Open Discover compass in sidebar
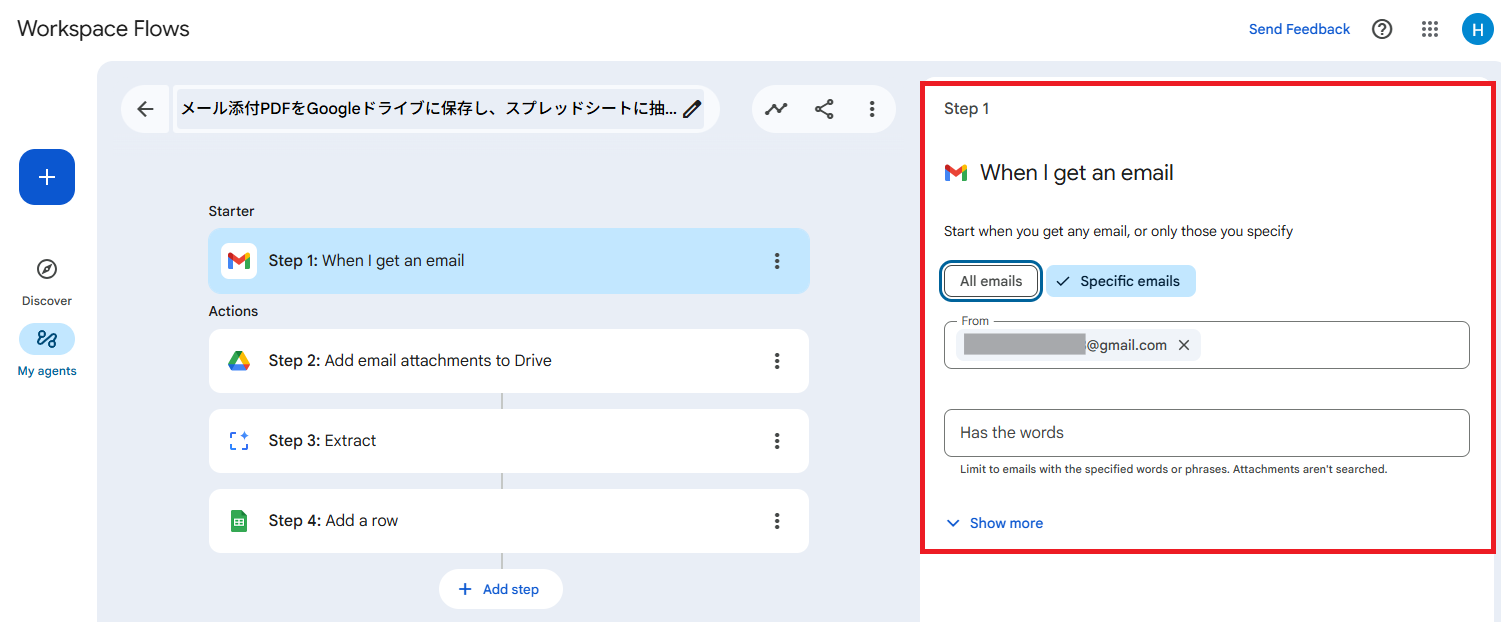Screen dimensions: 1501x622 point(47,270)
